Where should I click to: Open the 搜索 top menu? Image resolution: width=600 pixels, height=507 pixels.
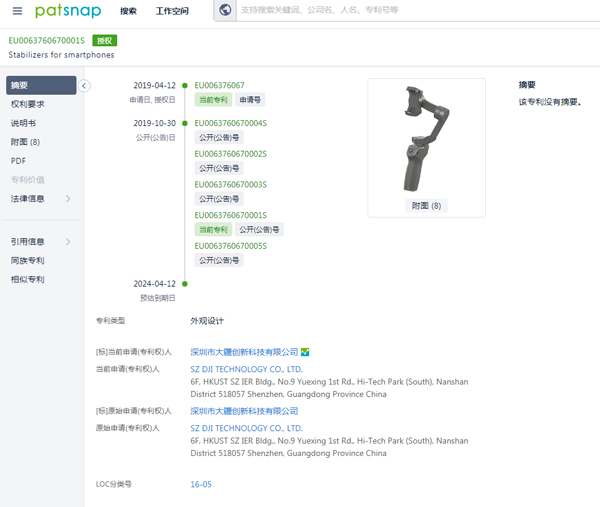(x=128, y=11)
